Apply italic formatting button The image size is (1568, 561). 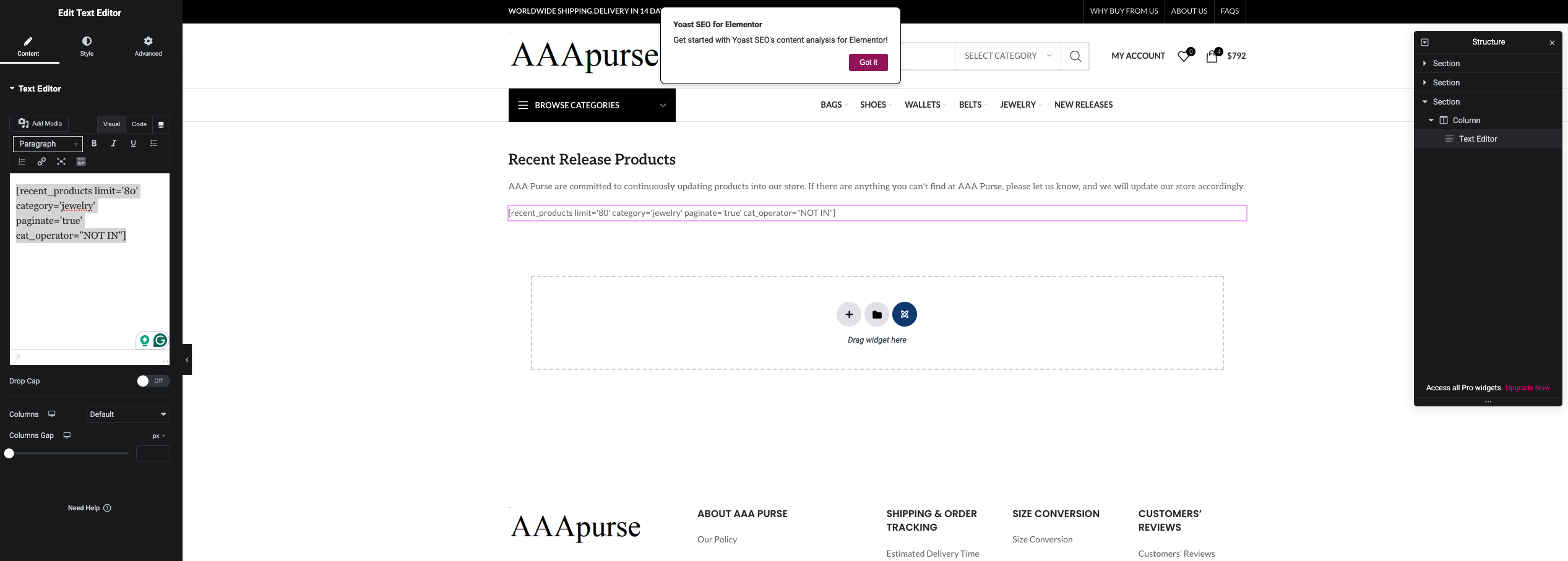click(114, 143)
